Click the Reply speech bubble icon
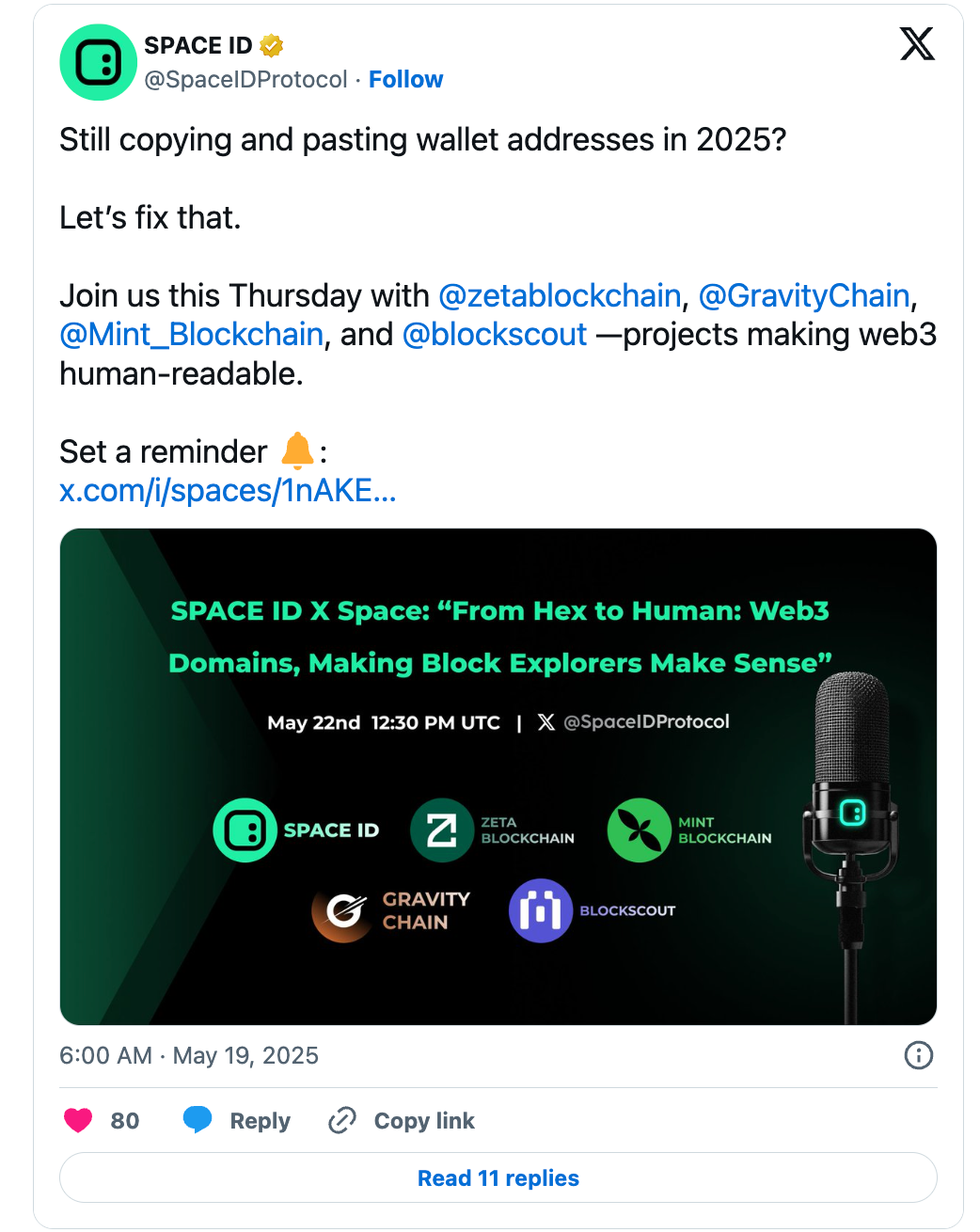Screen dimensions: 980x1232 198,1120
